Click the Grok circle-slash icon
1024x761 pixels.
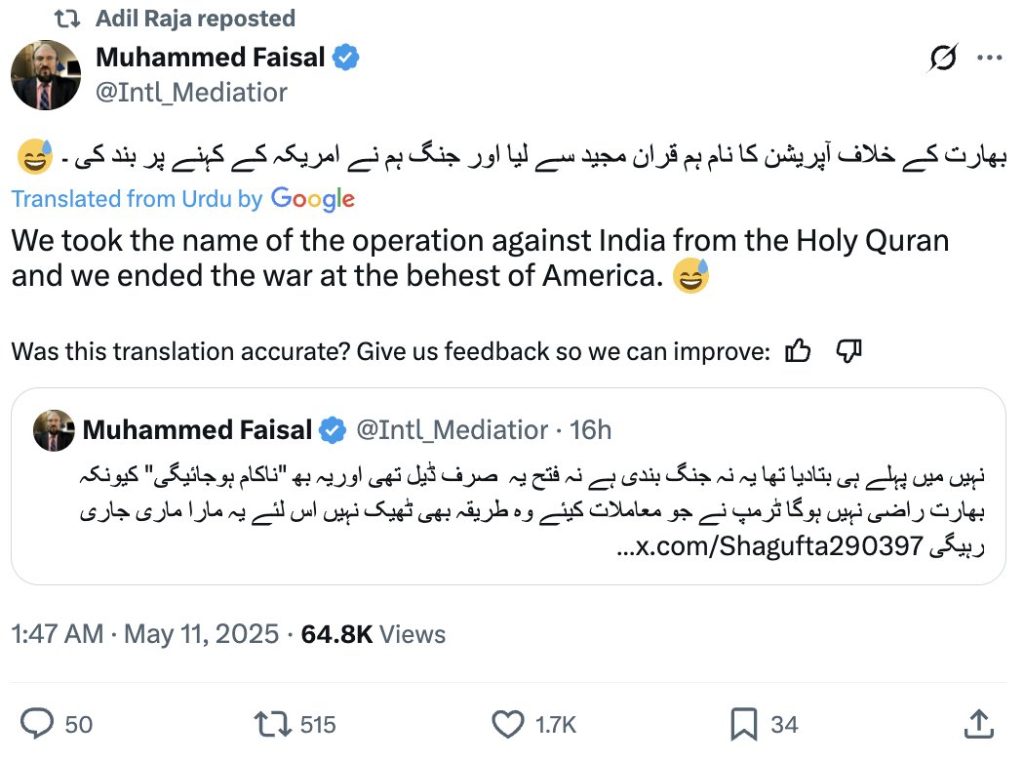pyautogui.click(x=942, y=60)
